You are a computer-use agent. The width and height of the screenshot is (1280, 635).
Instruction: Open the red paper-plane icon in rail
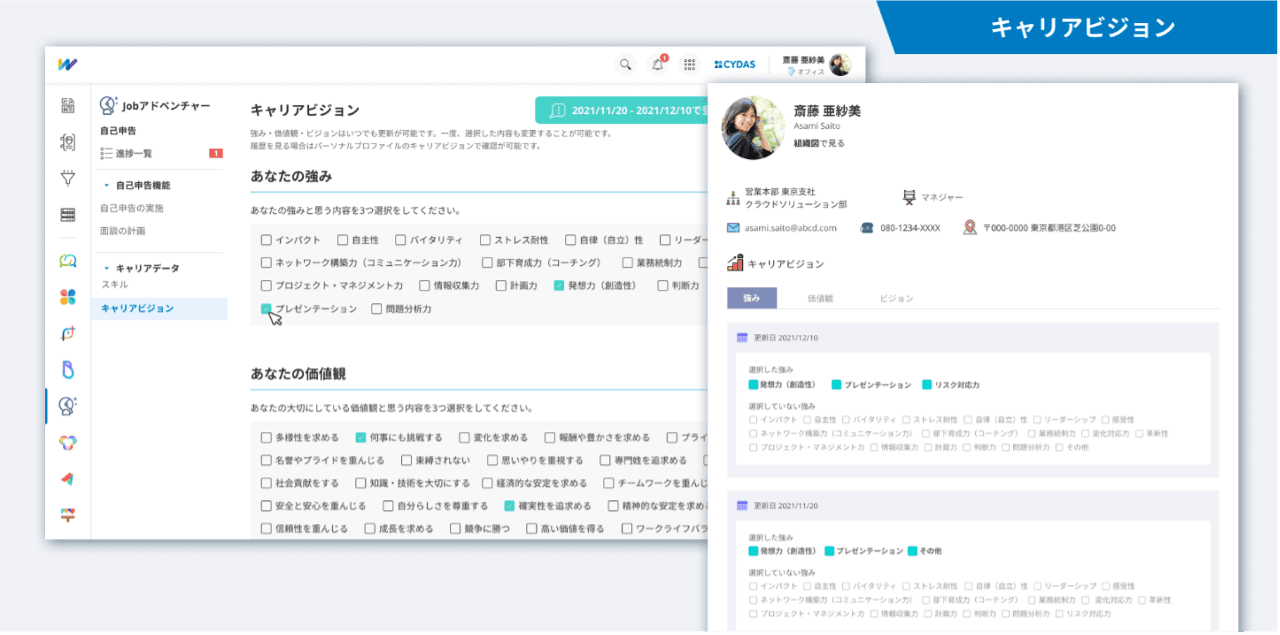coord(68,479)
